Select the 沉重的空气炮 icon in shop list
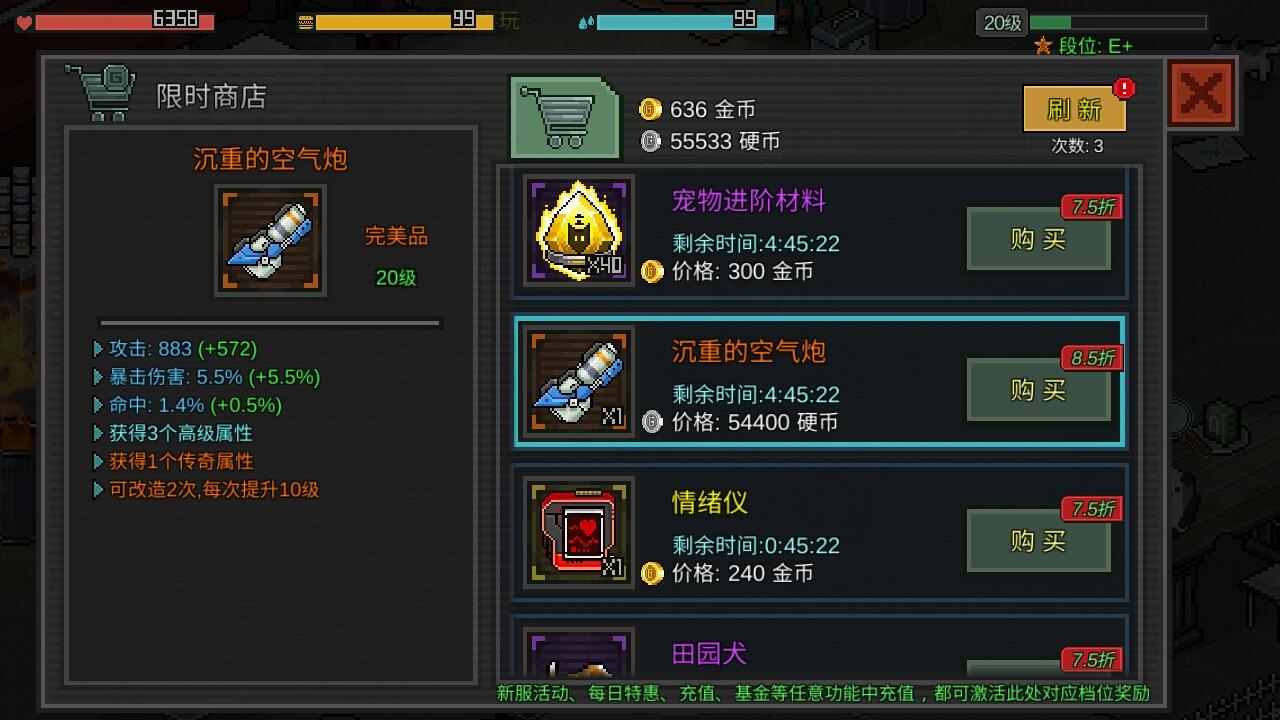The image size is (1280, 720). coord(579,382)
